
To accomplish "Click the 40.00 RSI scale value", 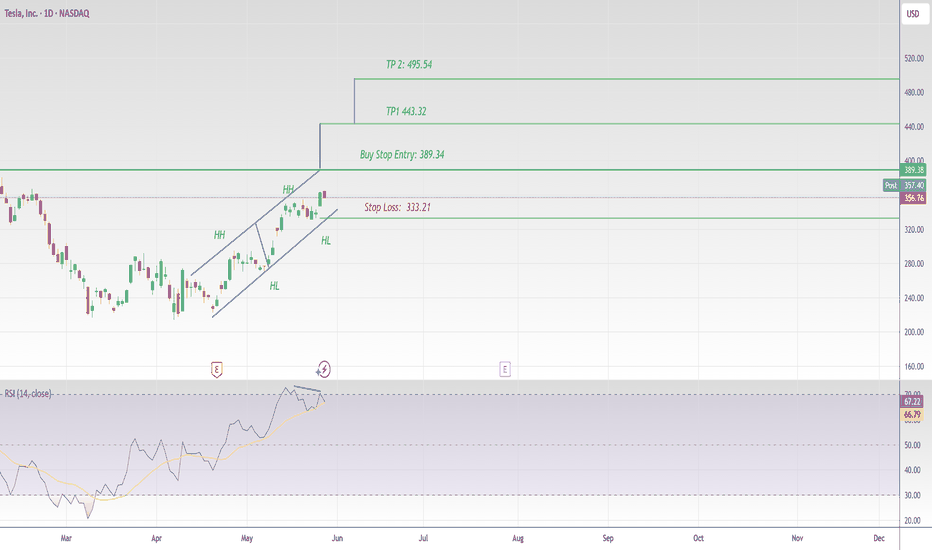I will 912,470.
